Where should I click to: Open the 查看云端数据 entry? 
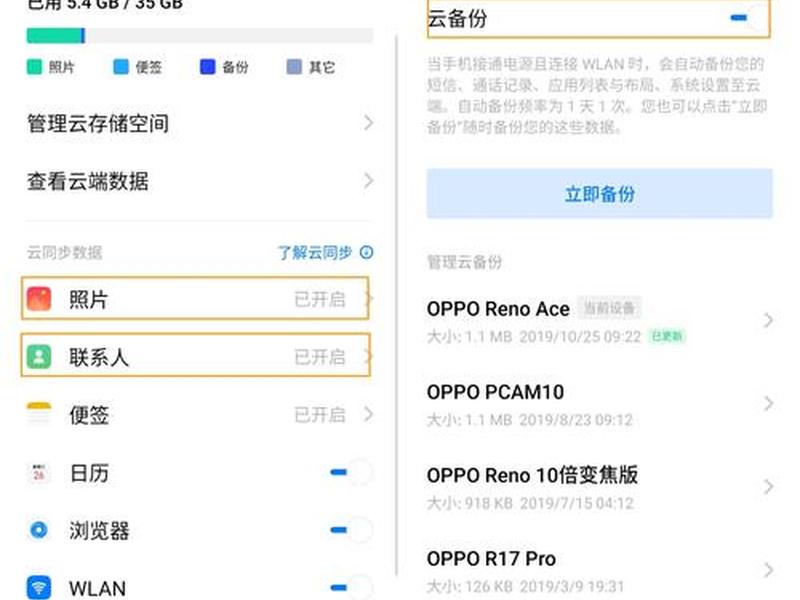coord(200,181)
